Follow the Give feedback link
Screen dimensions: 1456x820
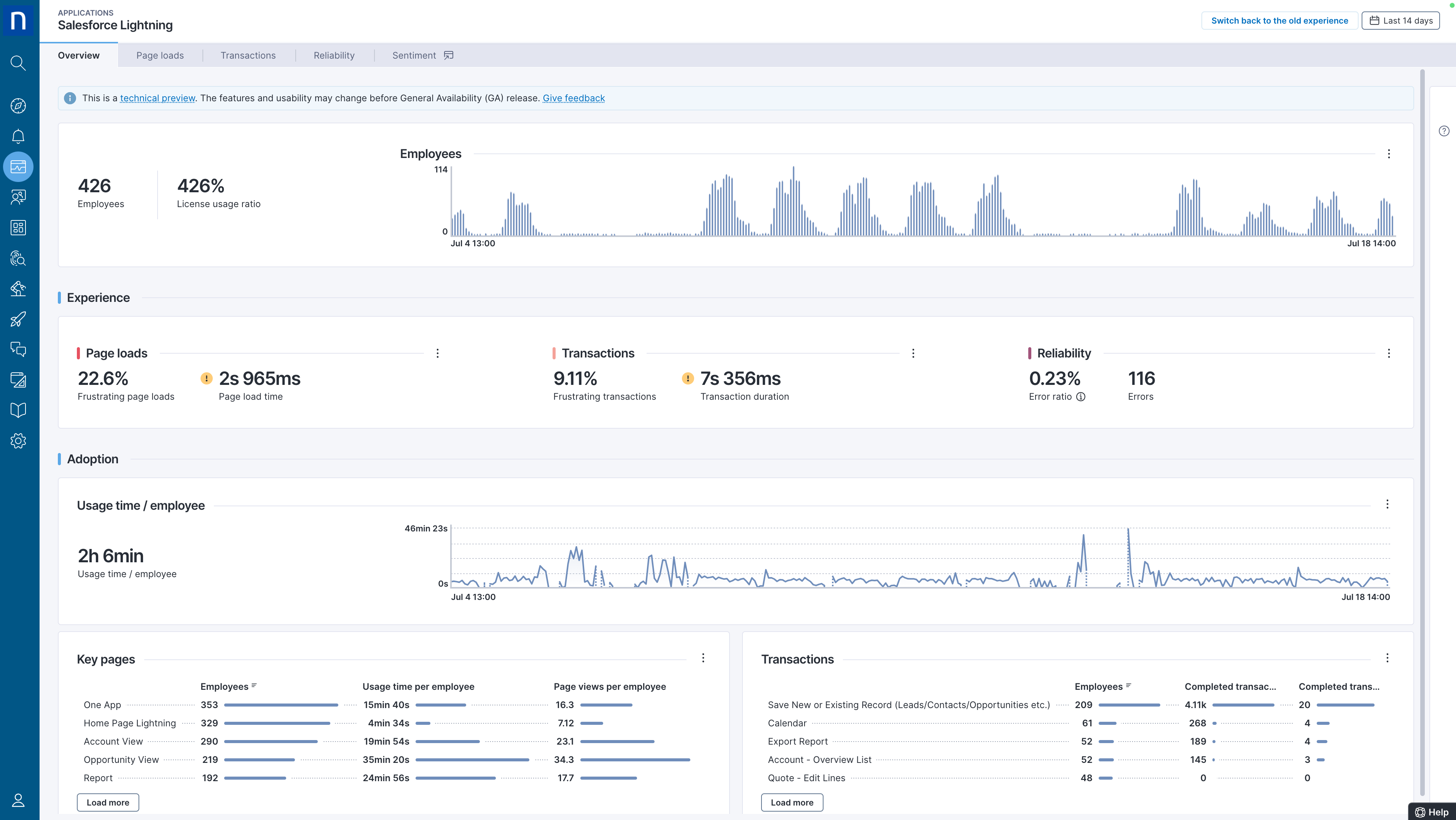[x=574, y=98]
